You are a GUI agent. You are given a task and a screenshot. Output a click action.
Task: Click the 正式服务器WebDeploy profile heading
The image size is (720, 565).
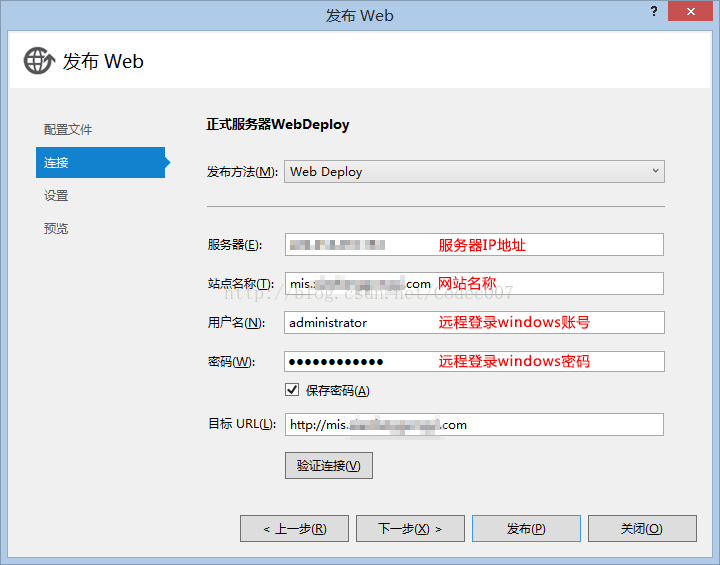pos(278,125)
